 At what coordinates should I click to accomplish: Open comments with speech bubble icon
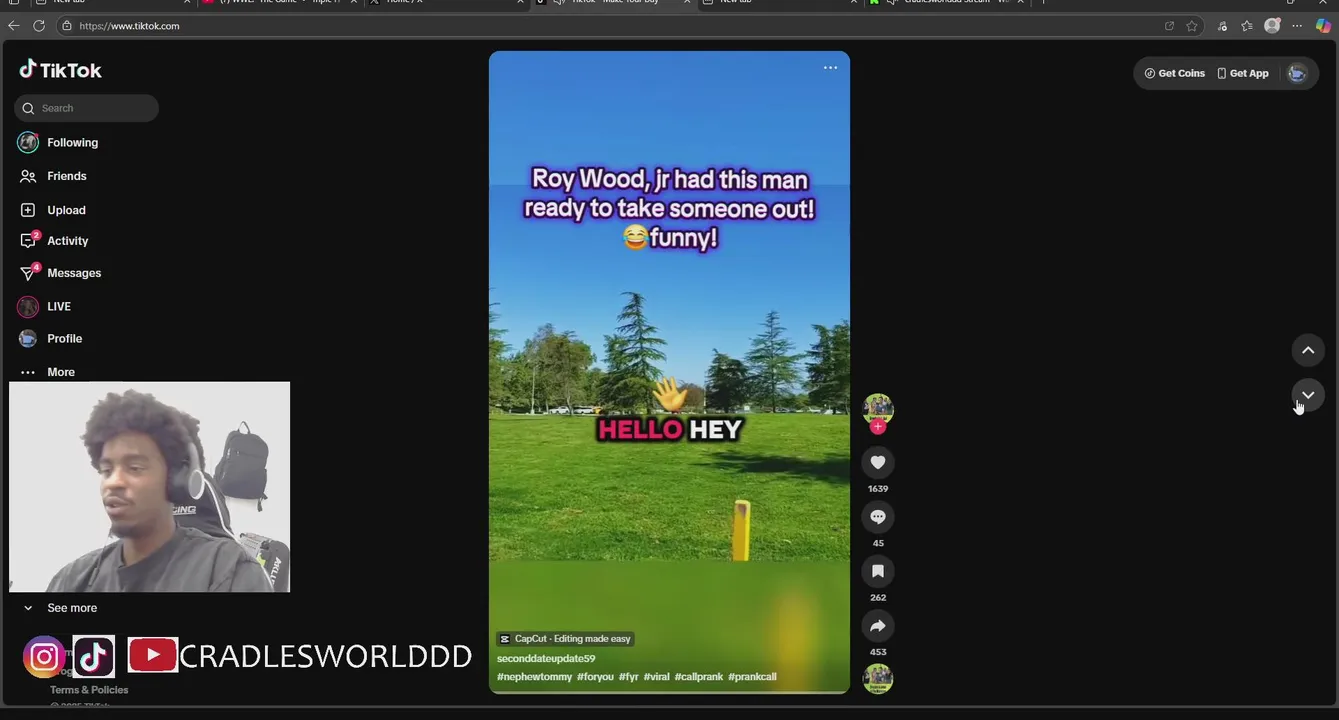point(878,517)
